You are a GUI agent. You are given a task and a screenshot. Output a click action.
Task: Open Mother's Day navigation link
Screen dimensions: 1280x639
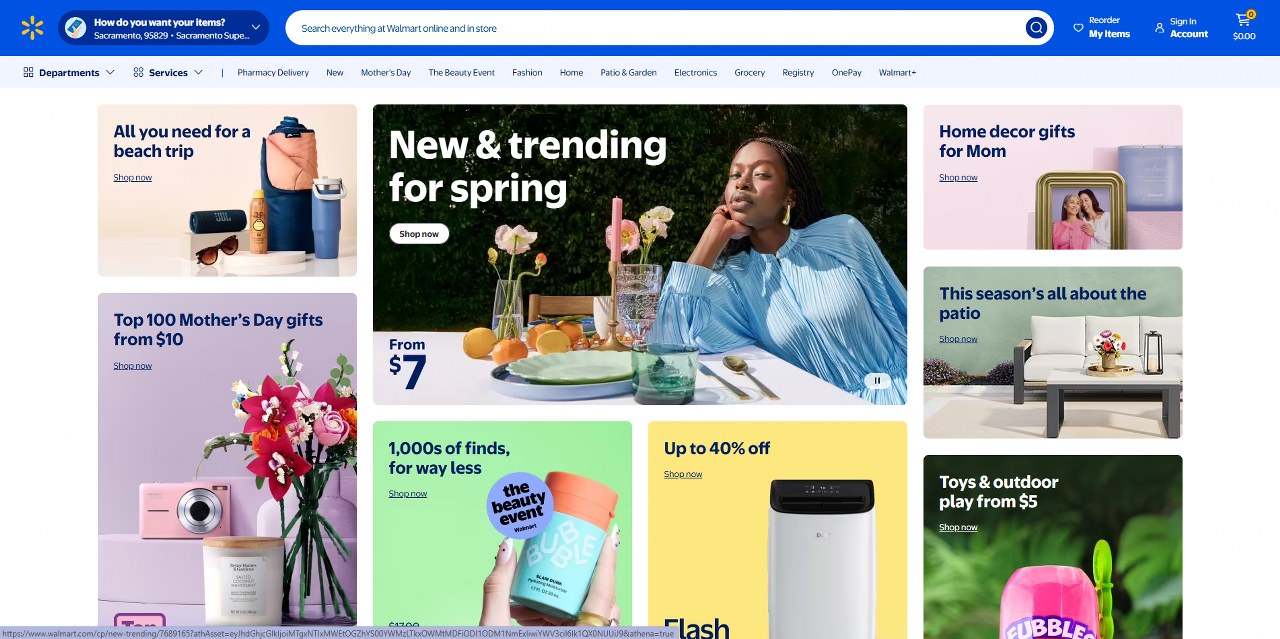click(x=386, y=72)
